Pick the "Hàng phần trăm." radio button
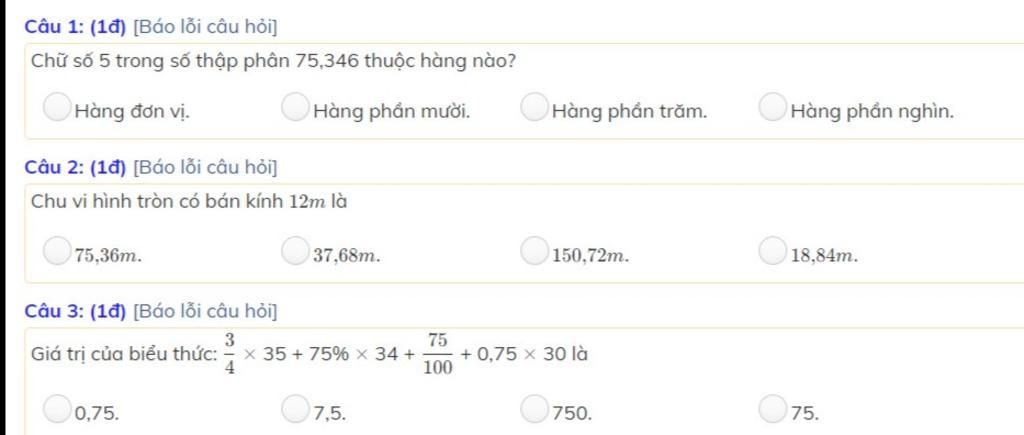1024x435 pixels. pyautogui.click(x=534, y=108)
